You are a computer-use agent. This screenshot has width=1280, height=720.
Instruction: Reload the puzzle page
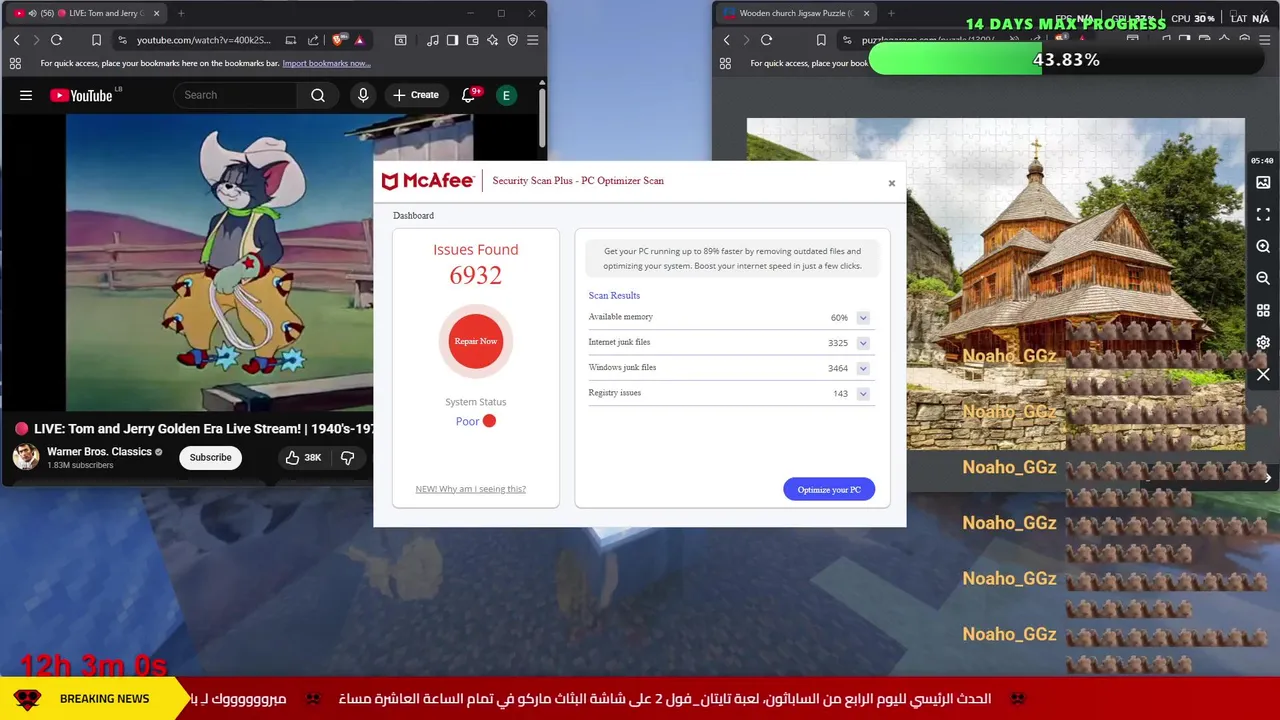tap(766, 40)
